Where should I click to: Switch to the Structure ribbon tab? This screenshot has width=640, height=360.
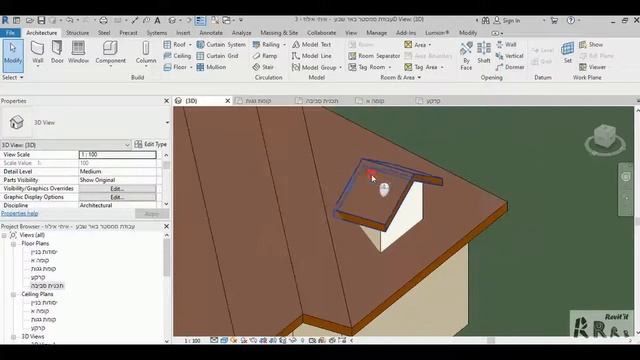click(77, 33)
